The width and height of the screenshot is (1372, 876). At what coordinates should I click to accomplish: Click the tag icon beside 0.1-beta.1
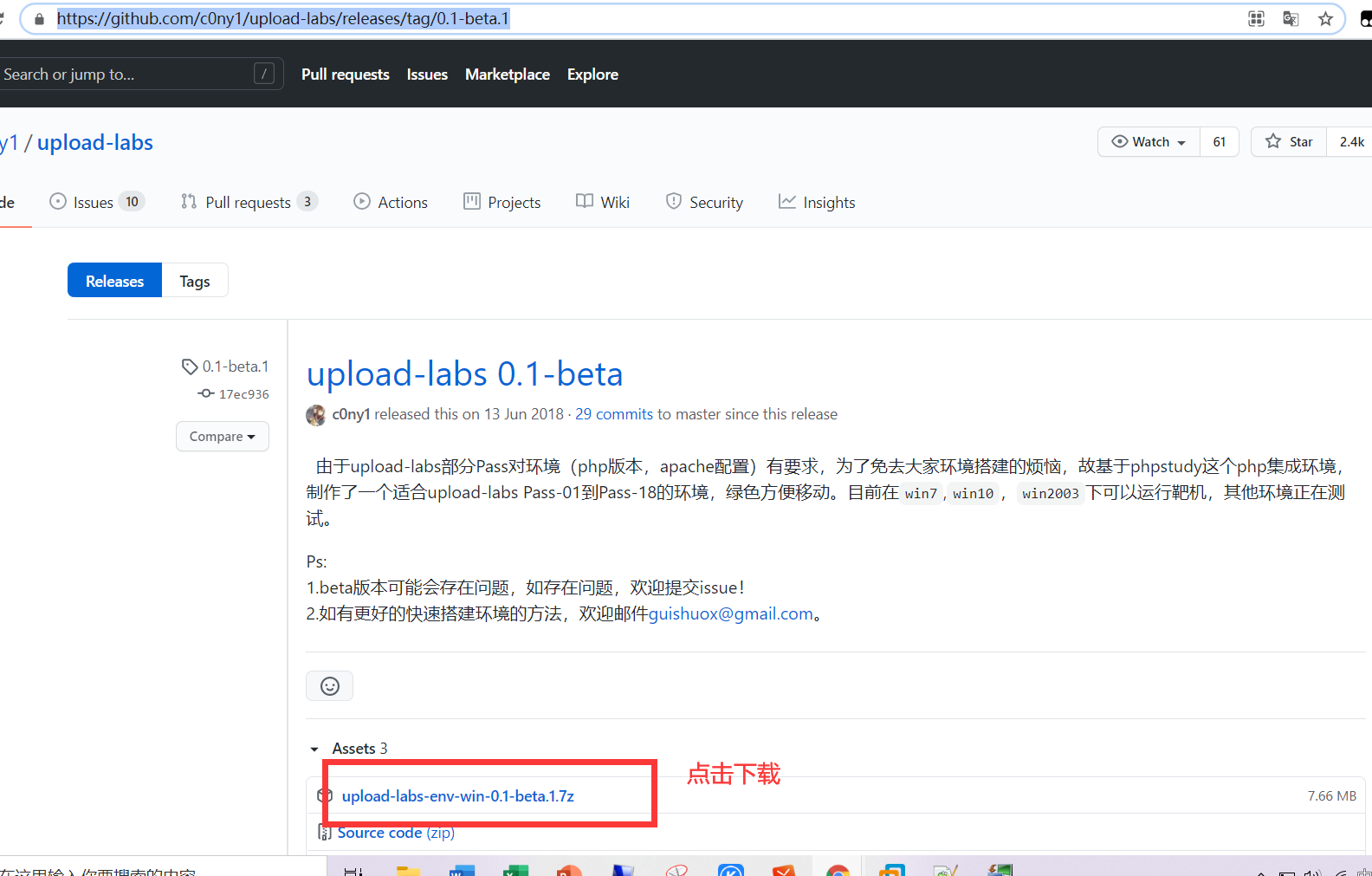(190, 367)
